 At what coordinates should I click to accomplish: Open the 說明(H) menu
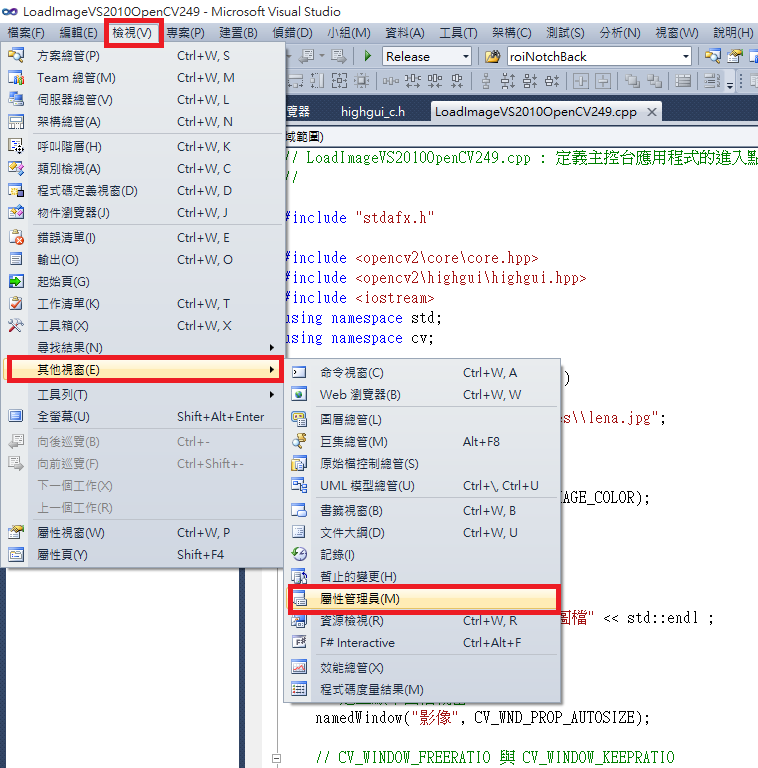tap(733, 33)
